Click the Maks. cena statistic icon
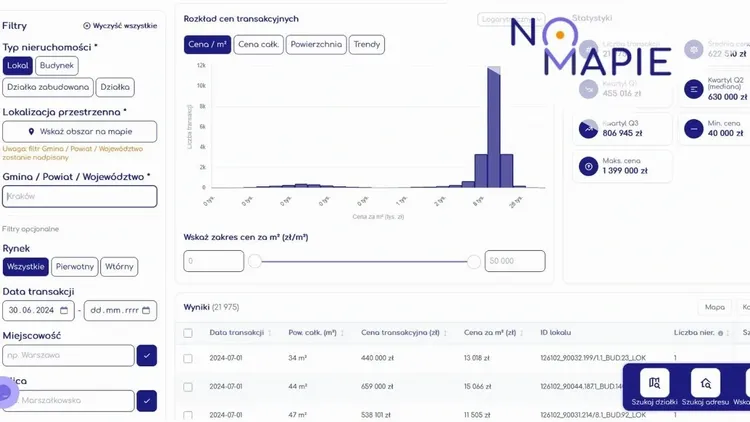Viewport: 750px width, 422px height. [x=588, y=167]
